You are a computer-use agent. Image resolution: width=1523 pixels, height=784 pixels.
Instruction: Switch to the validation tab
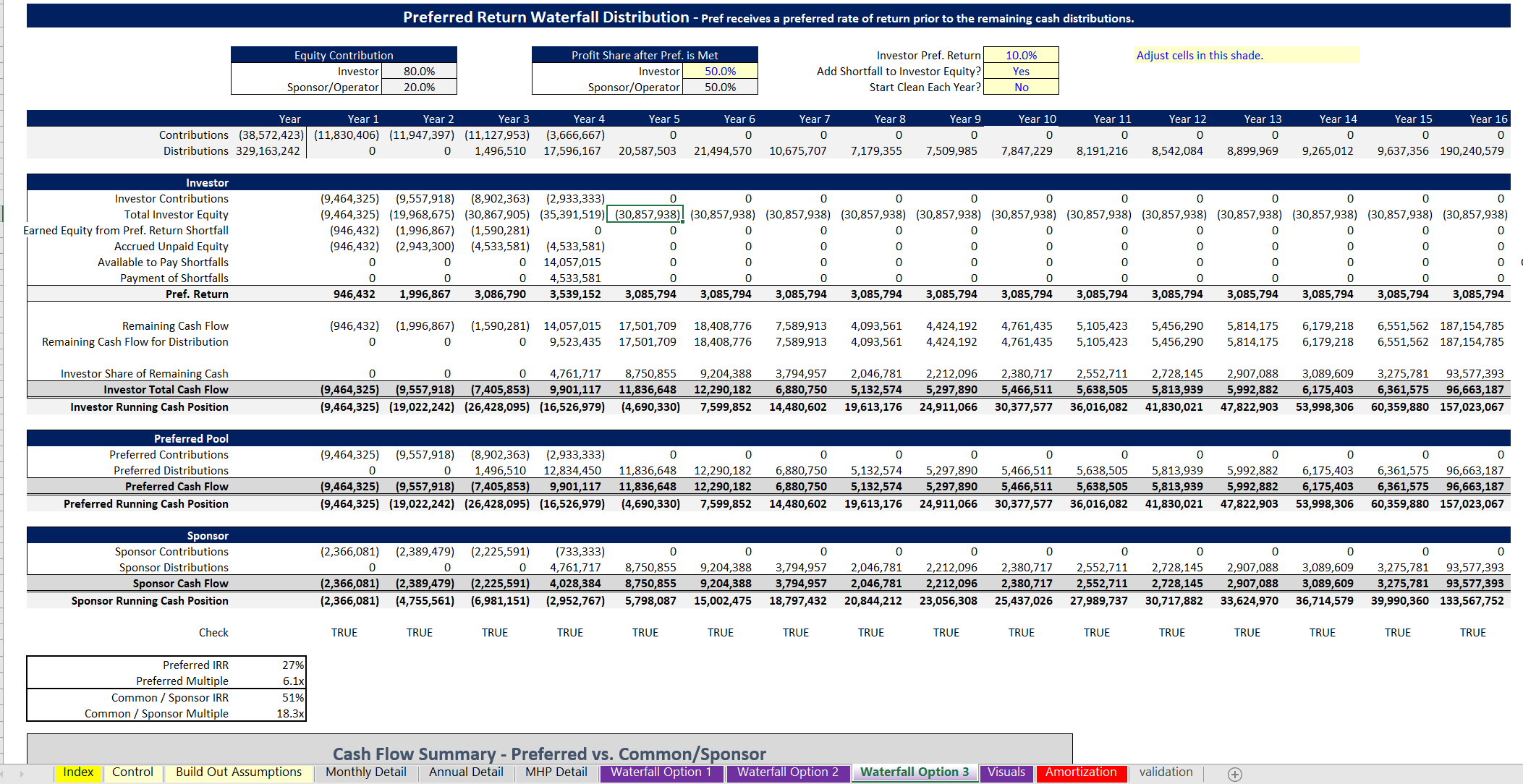(x=1166, y=772)
